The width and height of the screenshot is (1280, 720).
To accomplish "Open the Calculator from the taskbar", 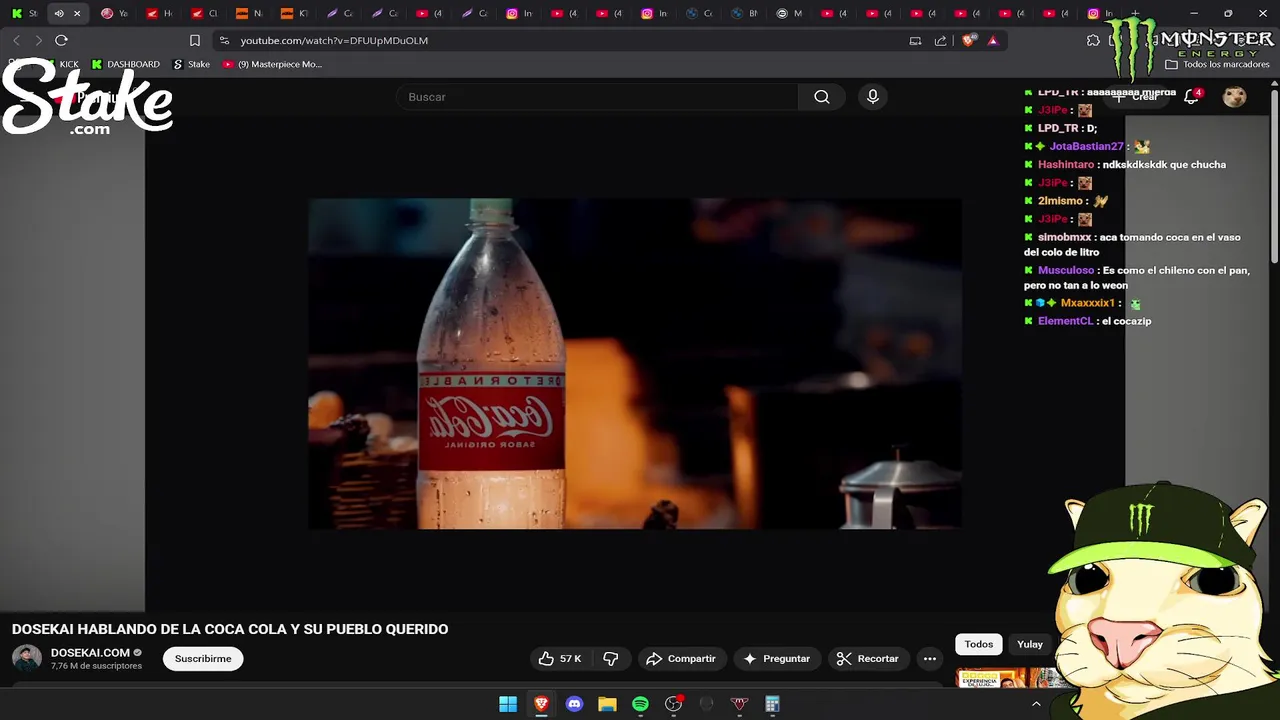I will point(772,704).
